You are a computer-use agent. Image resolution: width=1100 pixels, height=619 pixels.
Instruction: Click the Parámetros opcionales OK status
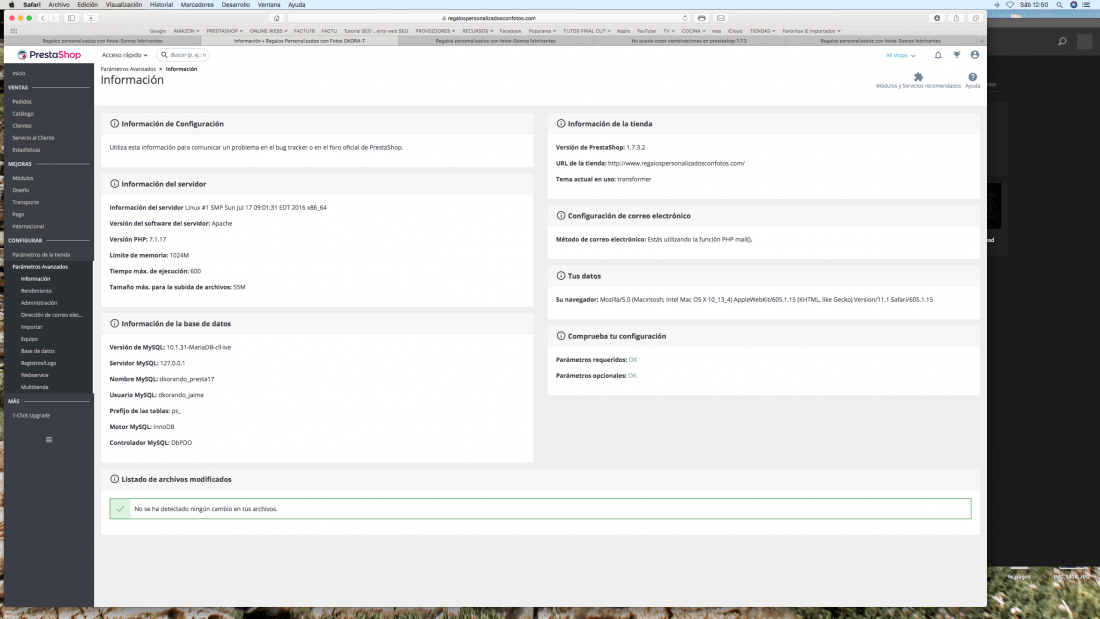(x=632, y=376)
